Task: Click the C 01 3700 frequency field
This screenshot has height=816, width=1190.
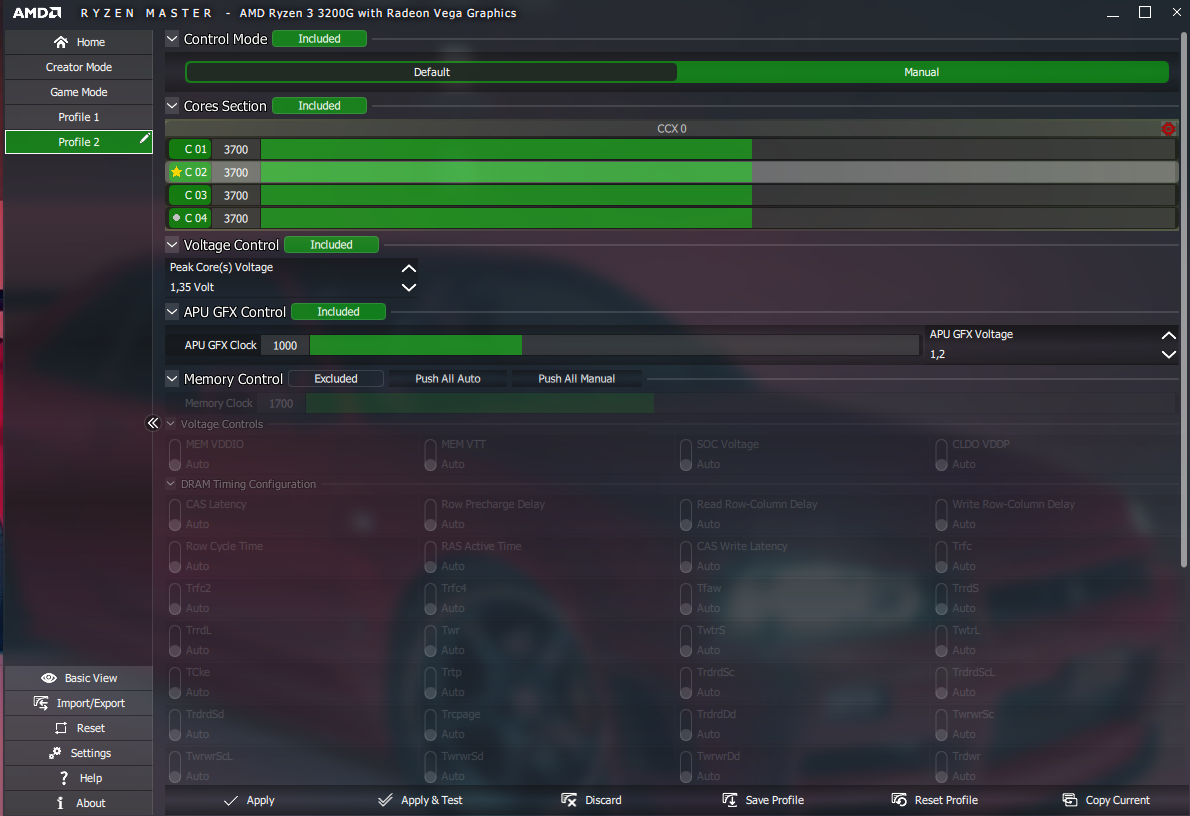Action: (x=236, y=150)
